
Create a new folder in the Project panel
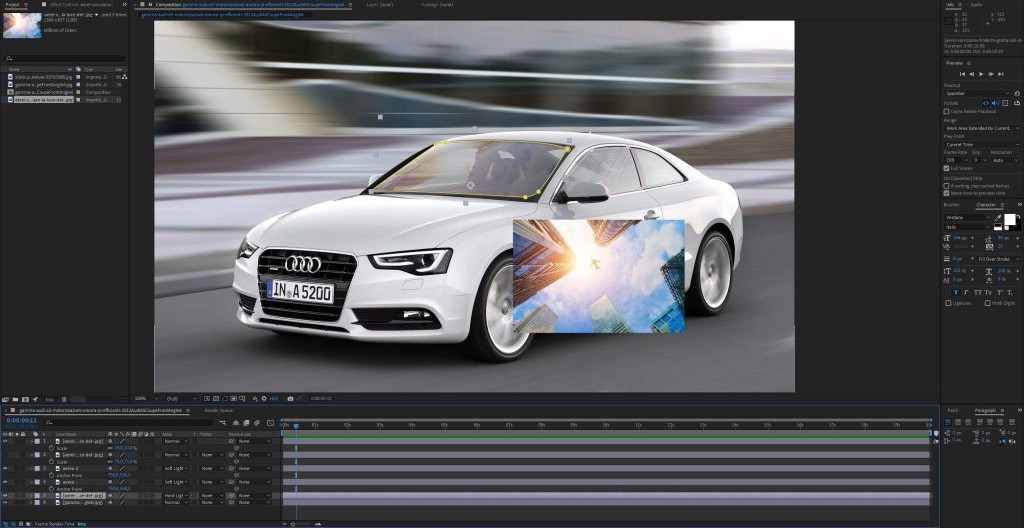click(x=16, y=399)
